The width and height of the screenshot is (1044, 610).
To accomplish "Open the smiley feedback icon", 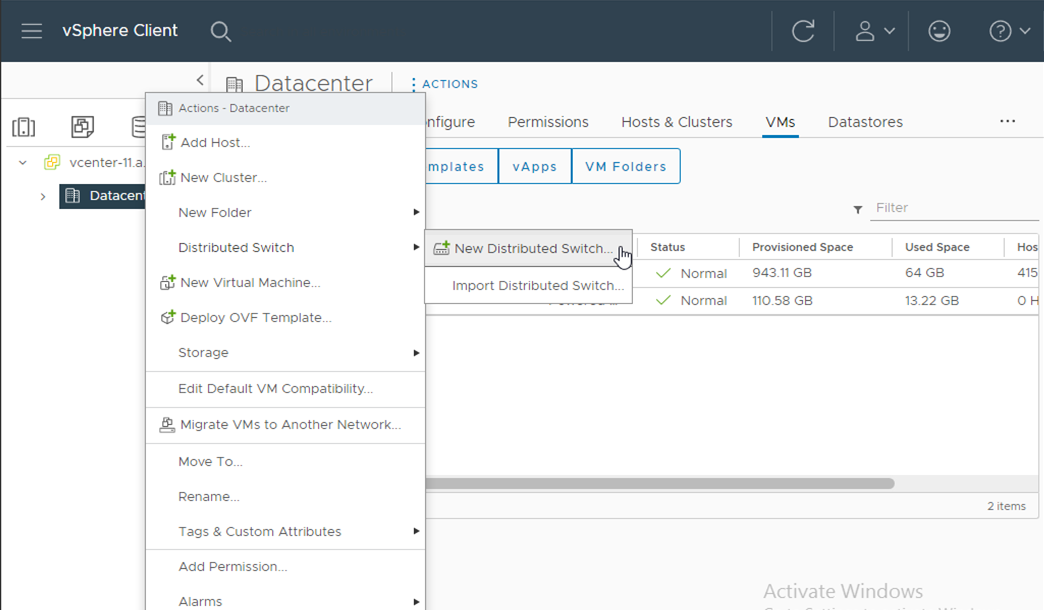I will 939,31.
